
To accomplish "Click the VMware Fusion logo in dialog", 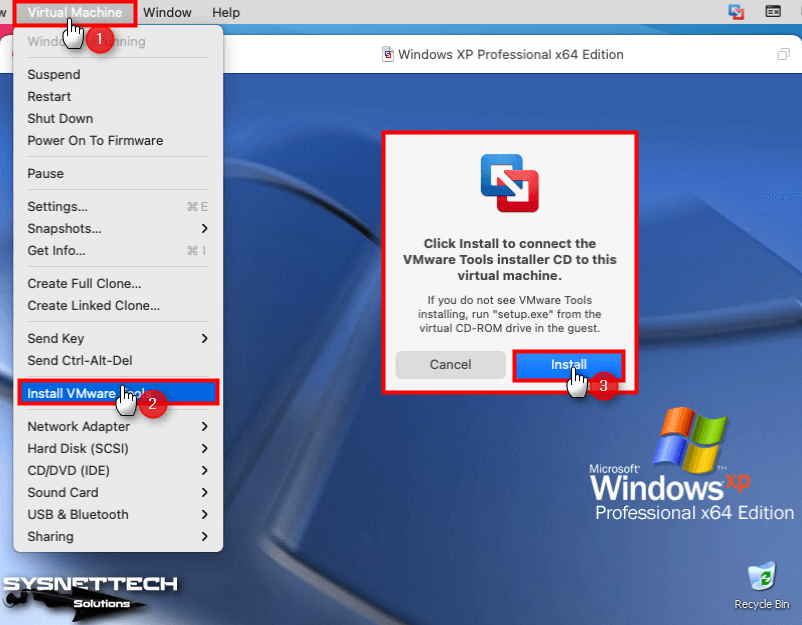I will tap(509, 183).
